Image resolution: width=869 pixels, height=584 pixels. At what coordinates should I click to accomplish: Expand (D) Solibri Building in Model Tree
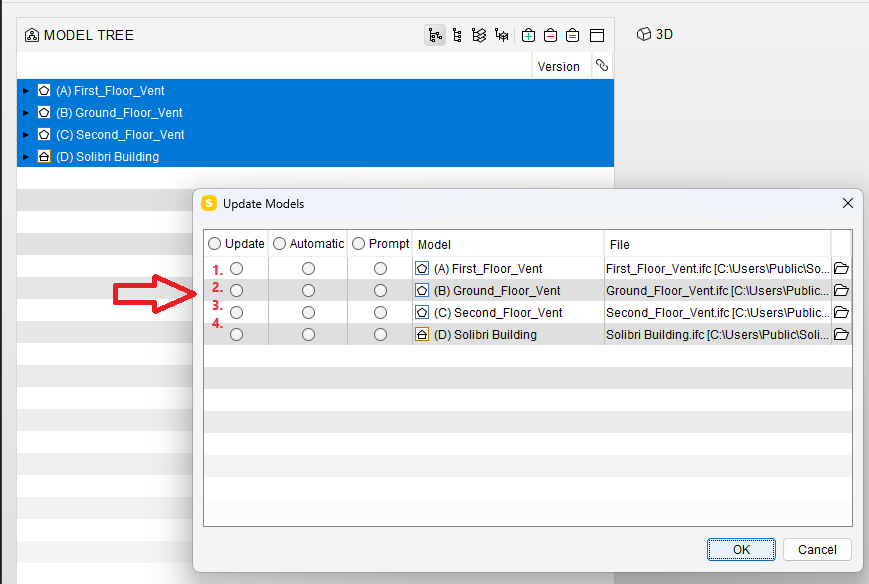(x=25, y=157)
